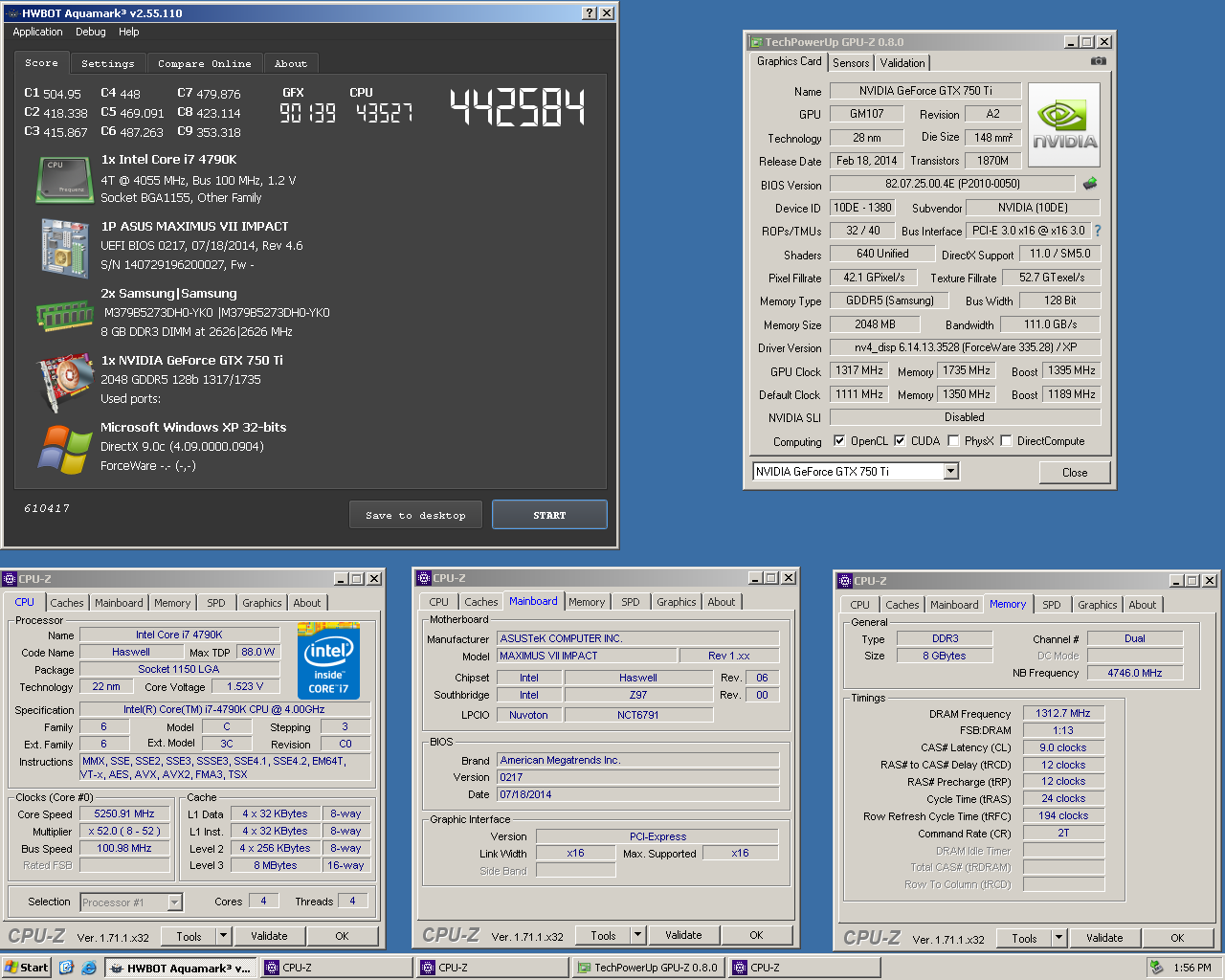Click Validate in CPU-Z CPU window

tap(269, 936)
